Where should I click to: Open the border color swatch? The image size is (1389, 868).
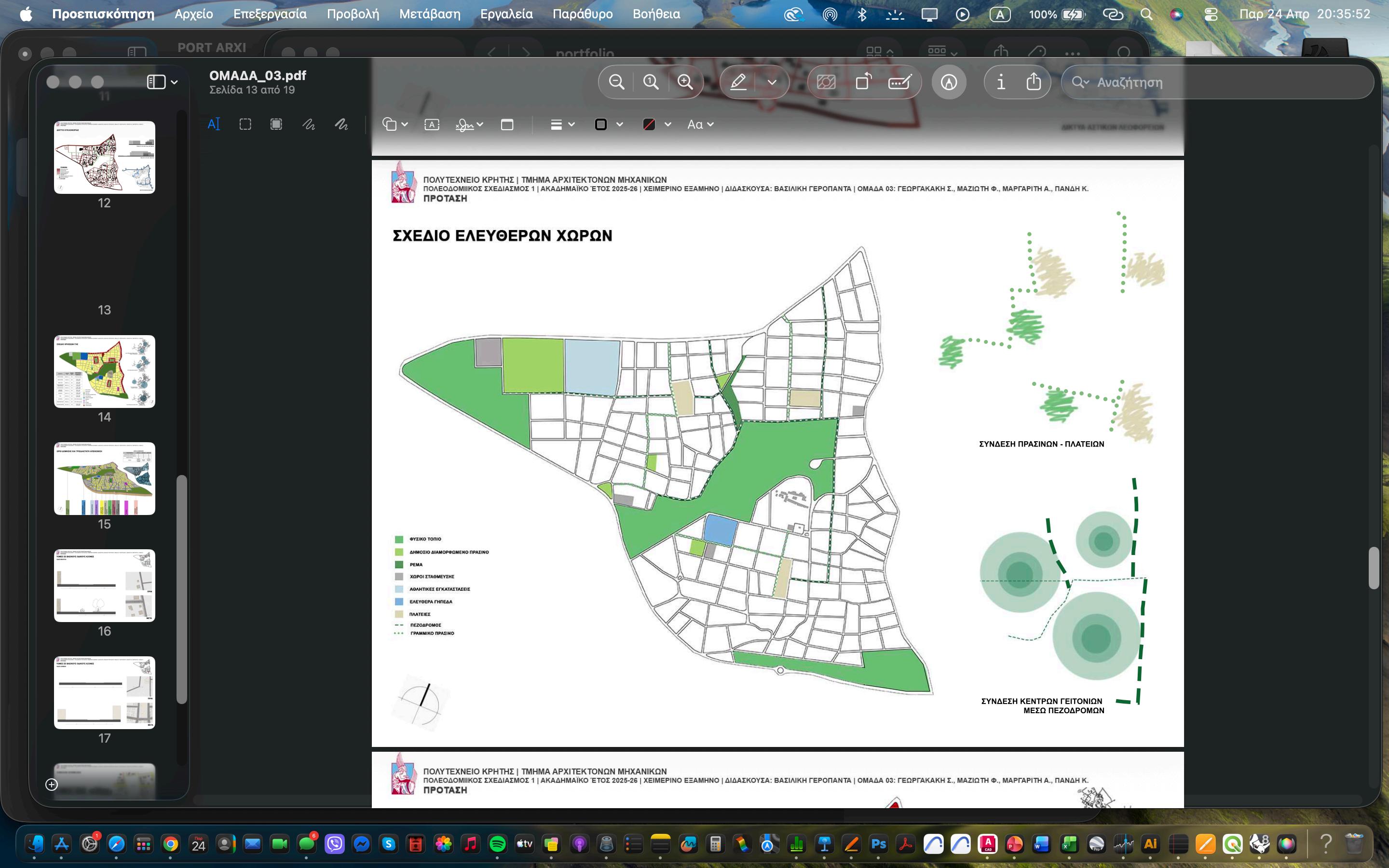click(x=601, y=124)
